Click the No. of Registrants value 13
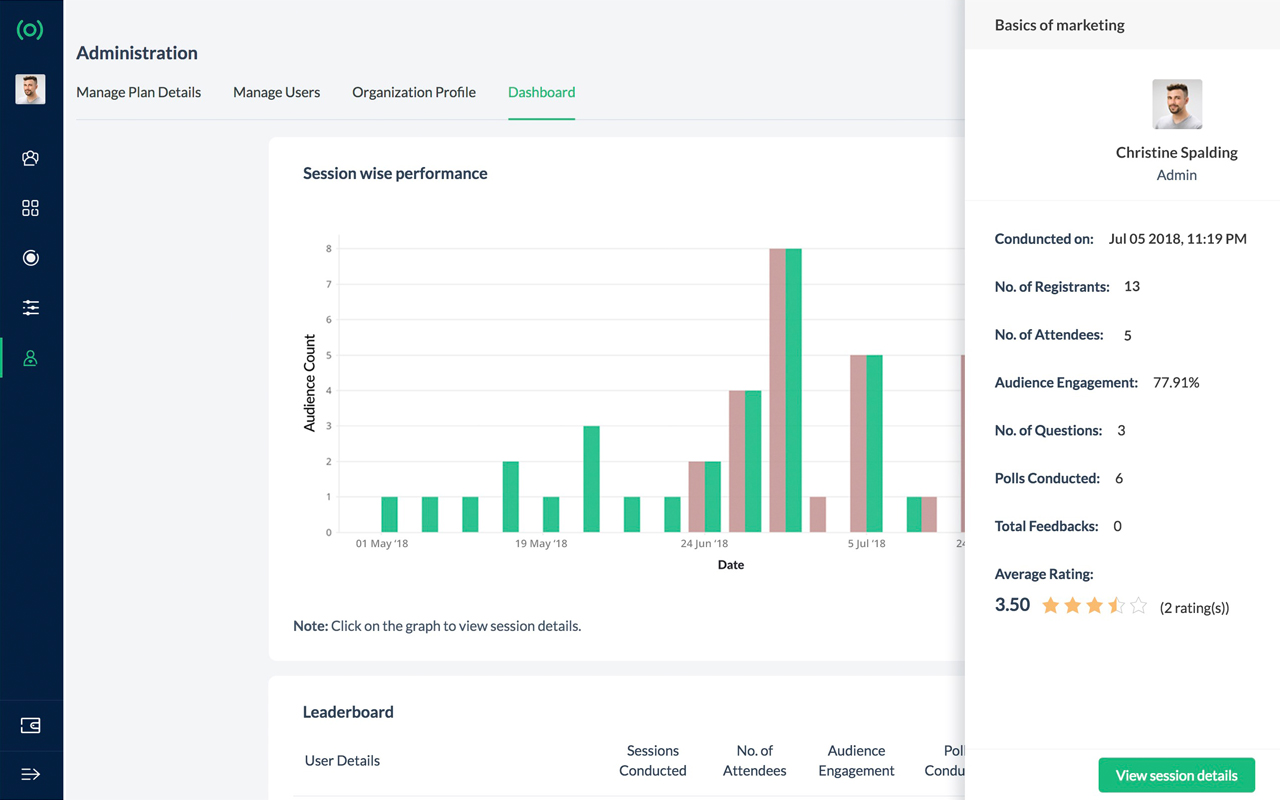 tap(1132, 286)
